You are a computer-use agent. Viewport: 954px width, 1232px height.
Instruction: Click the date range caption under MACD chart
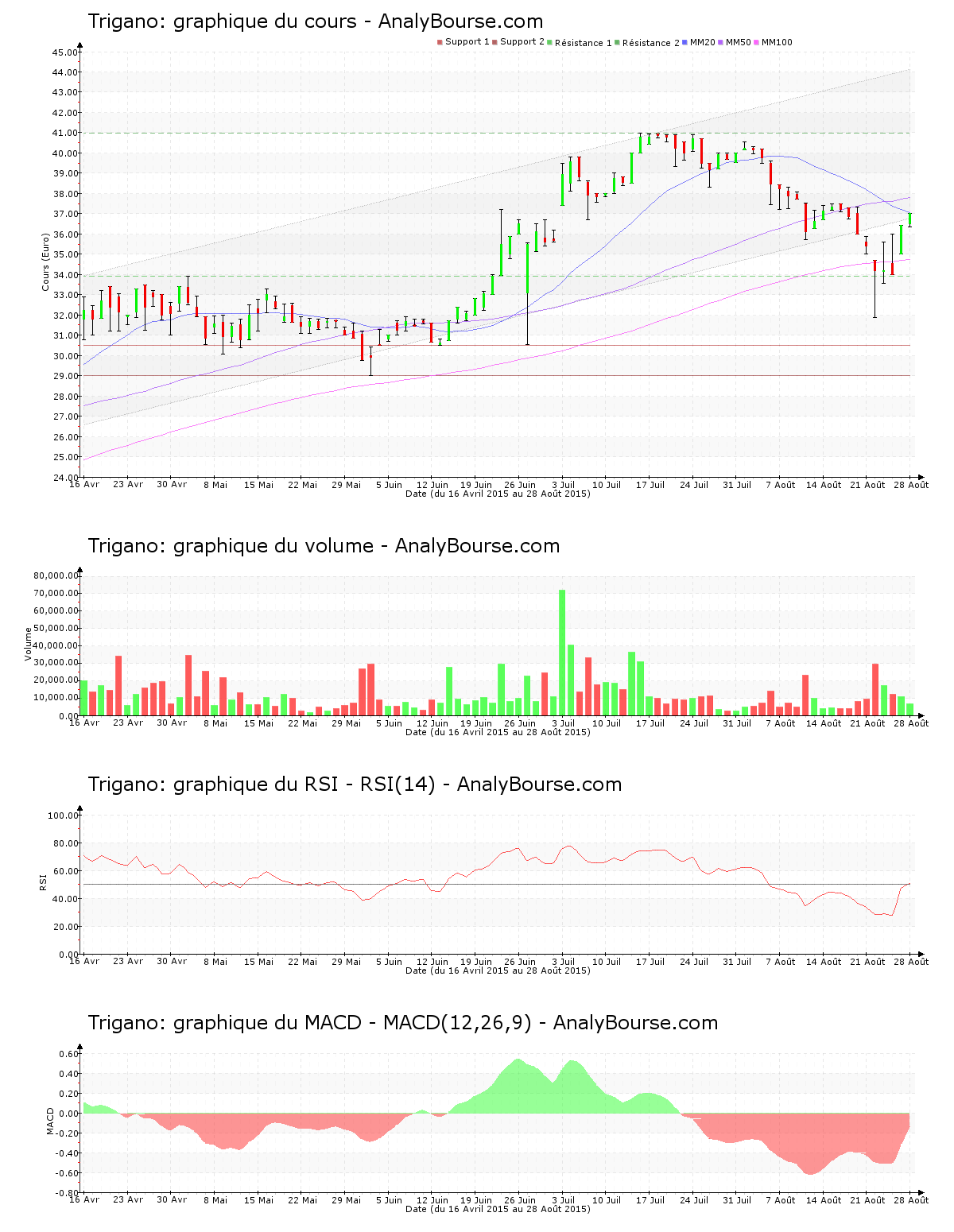pos(498,1209)
